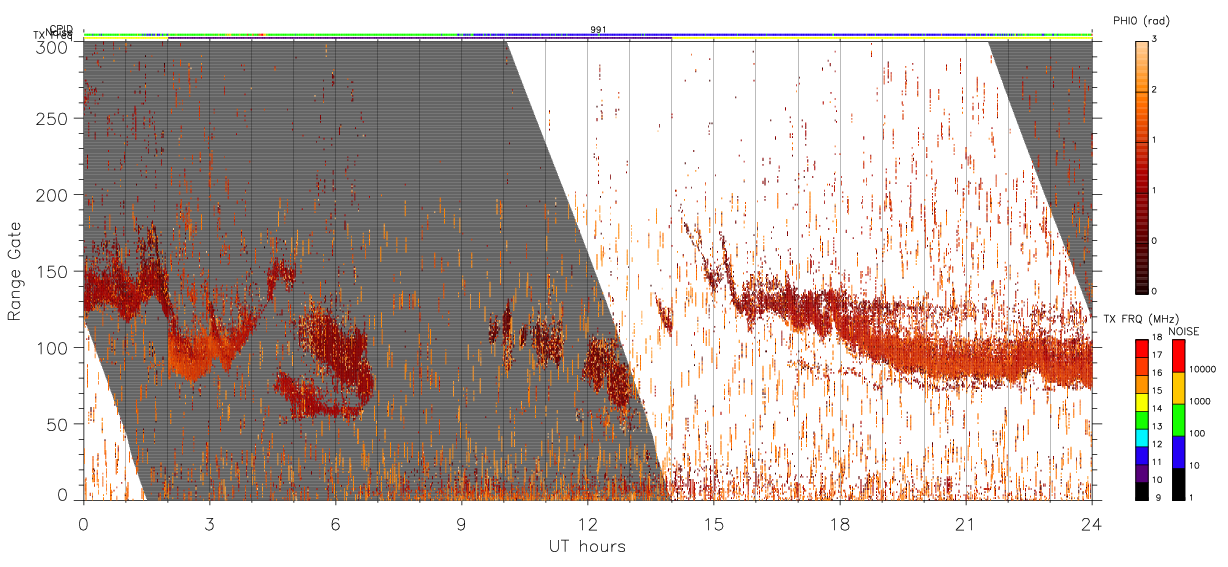Click the '9' label under TX FRQ legend
The height and width of the screenshot is (567, 1228).
(1156, 498)
